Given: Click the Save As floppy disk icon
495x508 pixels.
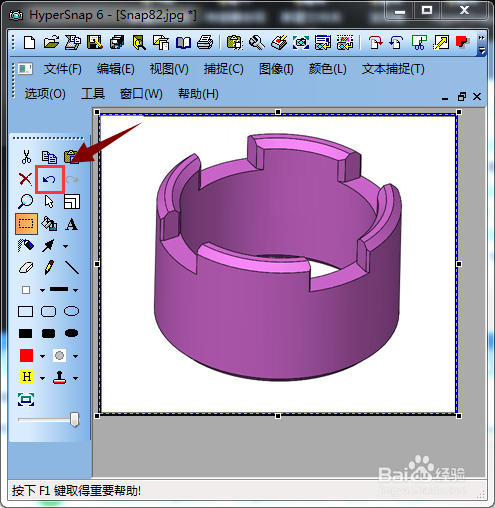Looking at the screenshot, I should [x=95, y=43].
